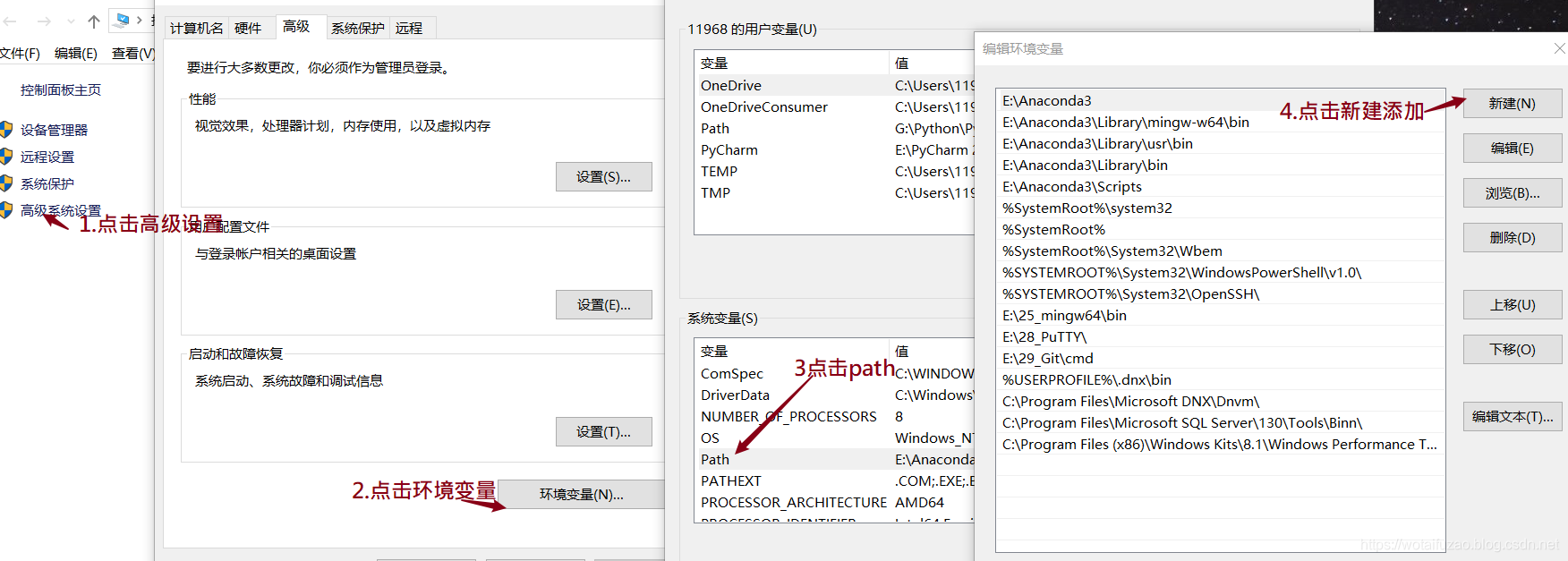Image resolution: width=1568 pixels, height=561 pixels.
Task: Select system variable NUMBER_OF_PROCESSORS row
Action: click(x=834, y=416)
